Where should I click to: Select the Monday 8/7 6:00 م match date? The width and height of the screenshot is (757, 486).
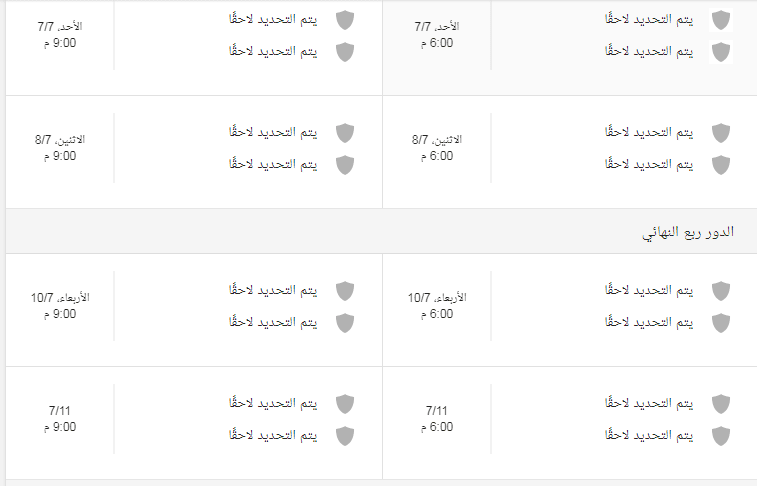436,148
